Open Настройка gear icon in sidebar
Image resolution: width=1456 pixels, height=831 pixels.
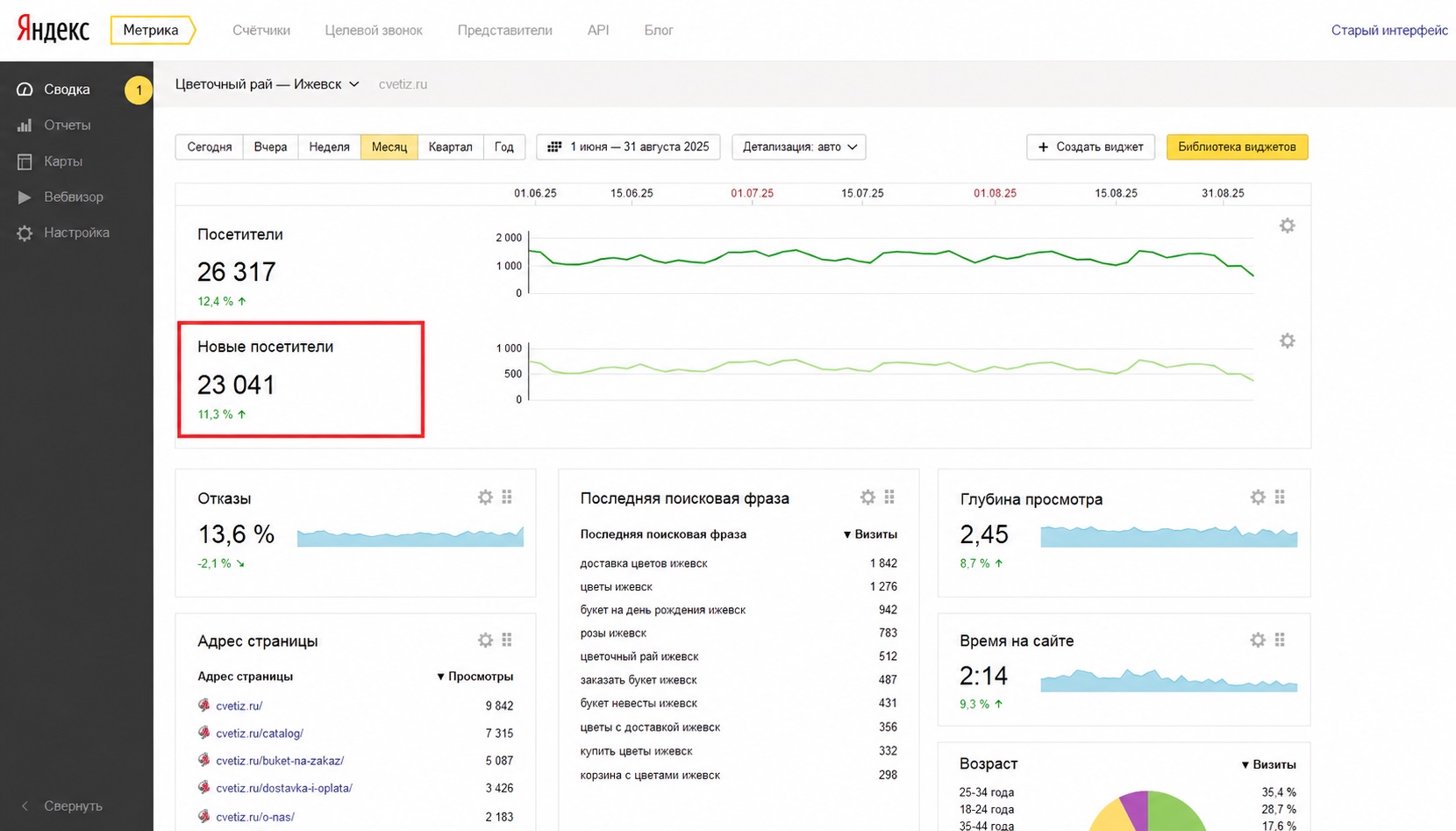[25, 233]
